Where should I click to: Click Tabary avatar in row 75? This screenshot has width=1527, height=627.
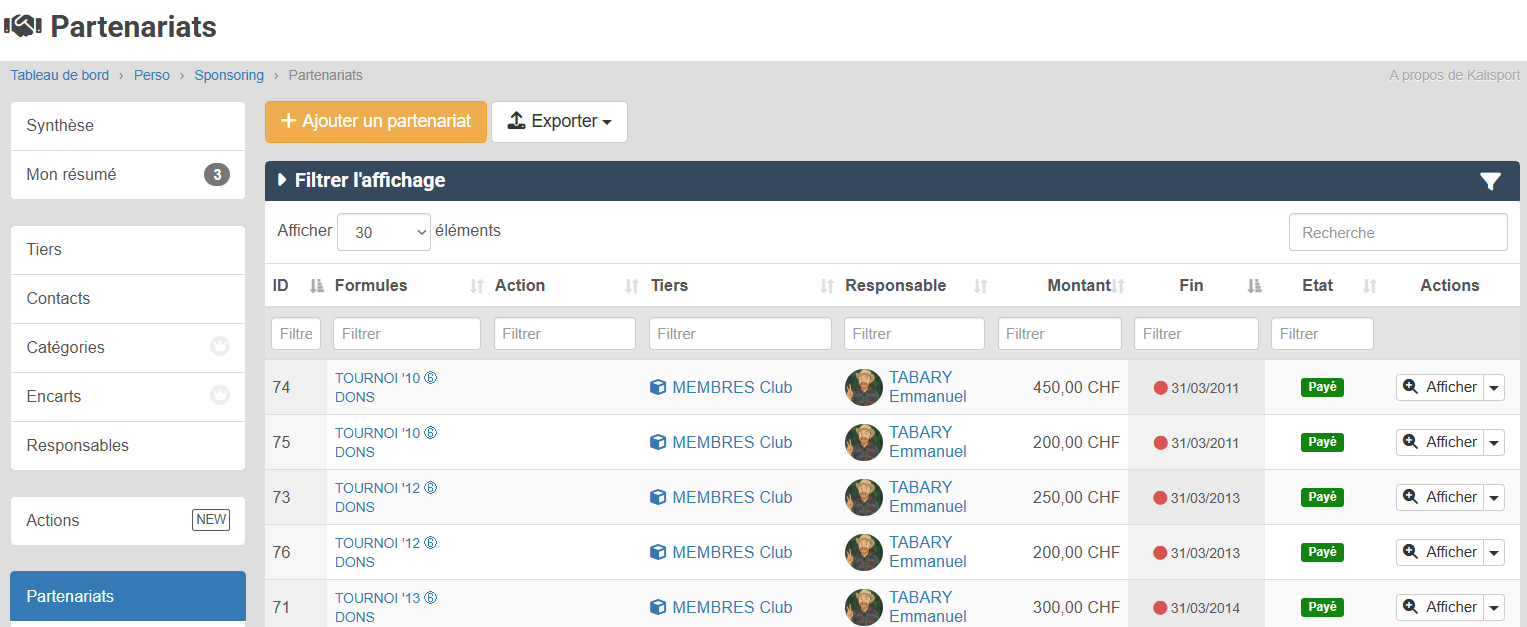tap(863, 442)
